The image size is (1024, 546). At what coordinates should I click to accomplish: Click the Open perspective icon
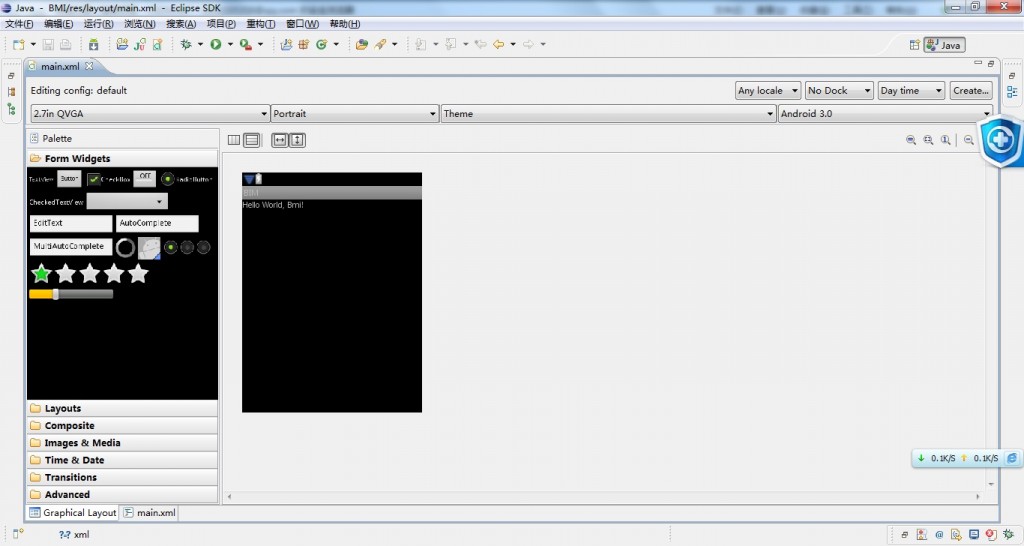914,45
